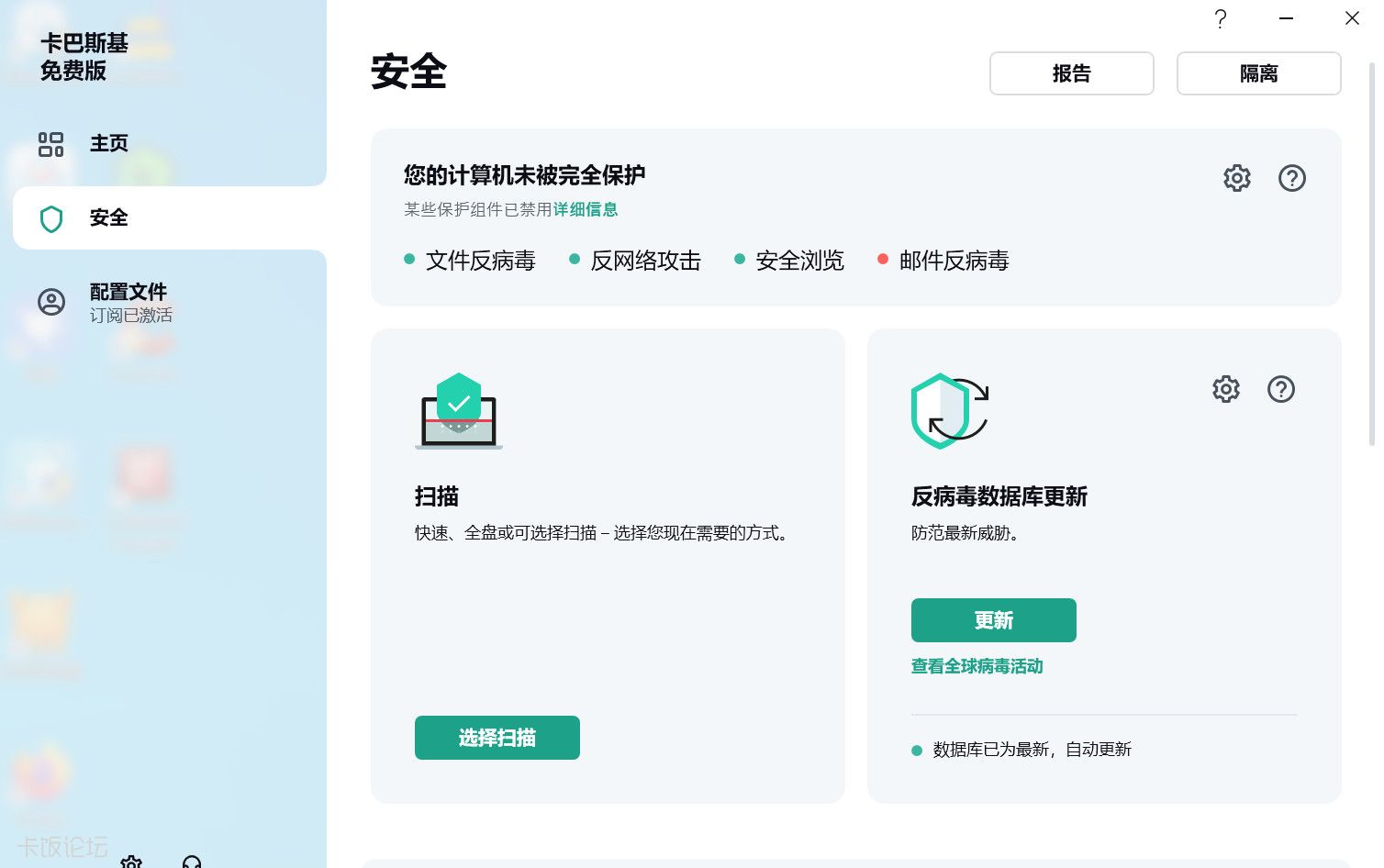Screen dimensions: 1384x868
Task: Click the shield icon beside 安全
Action: (51, 218)
